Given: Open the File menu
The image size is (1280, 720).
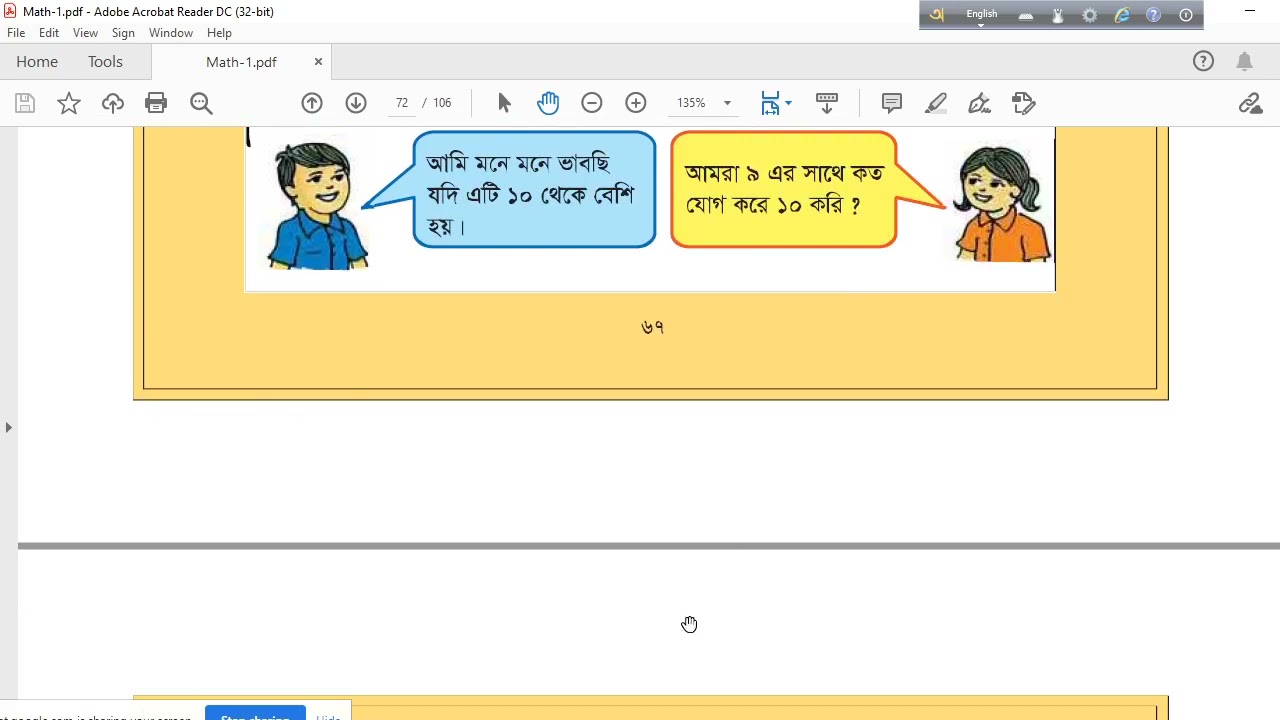Looking at the screenshot, I should point(16,33).
